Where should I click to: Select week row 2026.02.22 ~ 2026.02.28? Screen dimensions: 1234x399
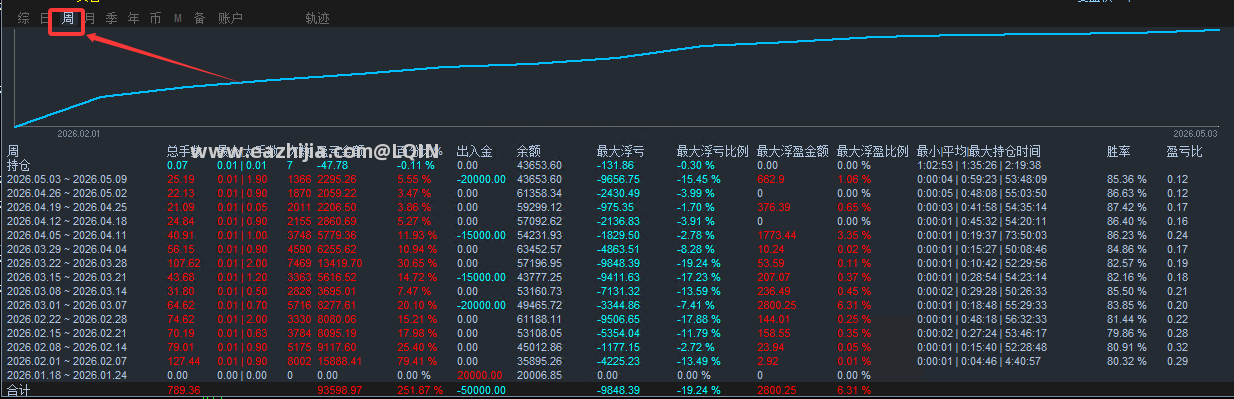[67, 319]
